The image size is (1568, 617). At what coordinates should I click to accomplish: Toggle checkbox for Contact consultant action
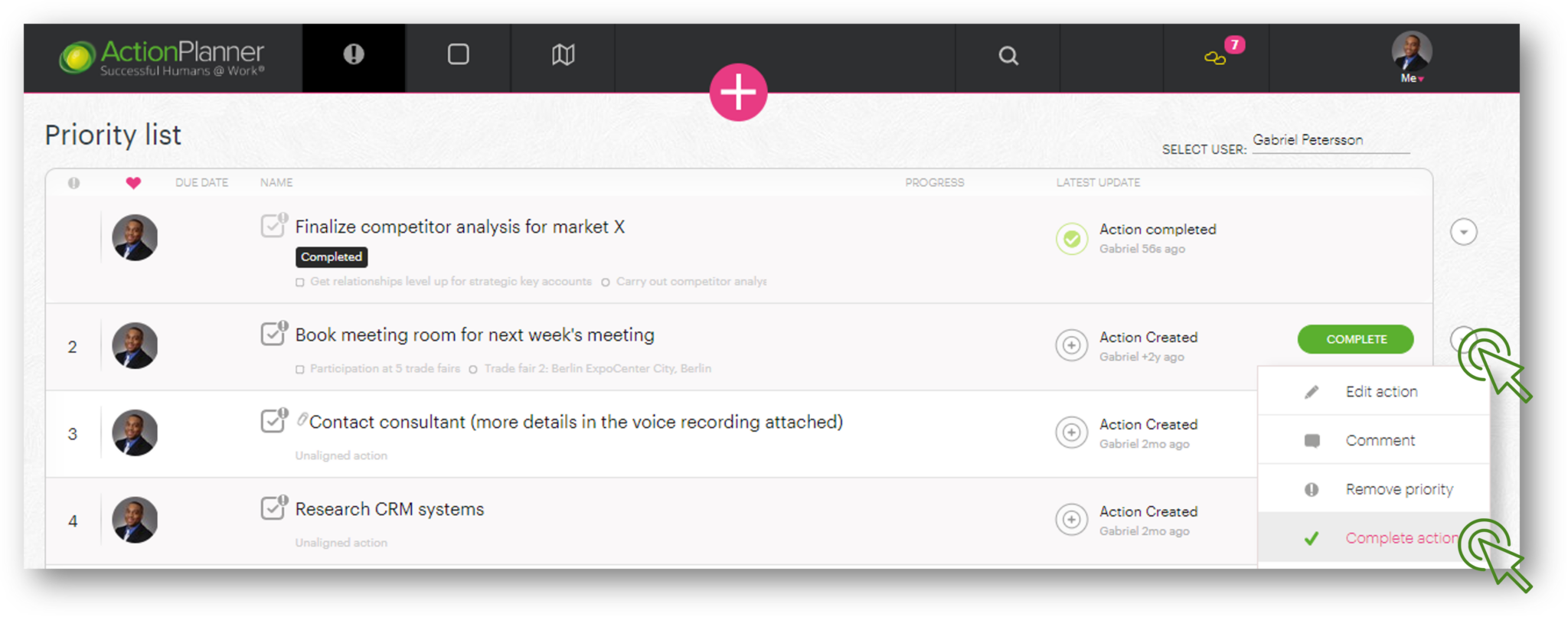click(273, 420)
